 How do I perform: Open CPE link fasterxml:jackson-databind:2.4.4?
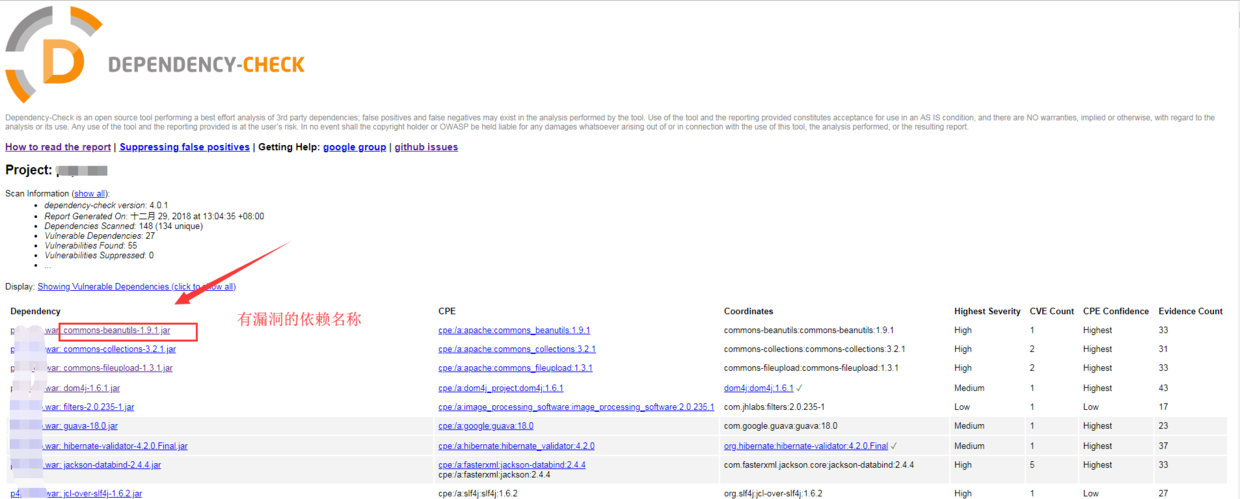[x=512, y=465]
